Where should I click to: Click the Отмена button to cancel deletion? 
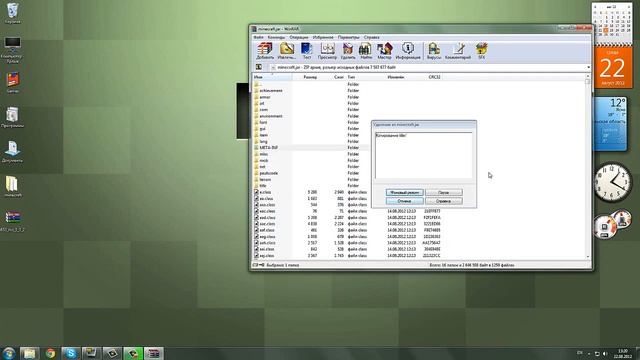[x=404, y=201]
